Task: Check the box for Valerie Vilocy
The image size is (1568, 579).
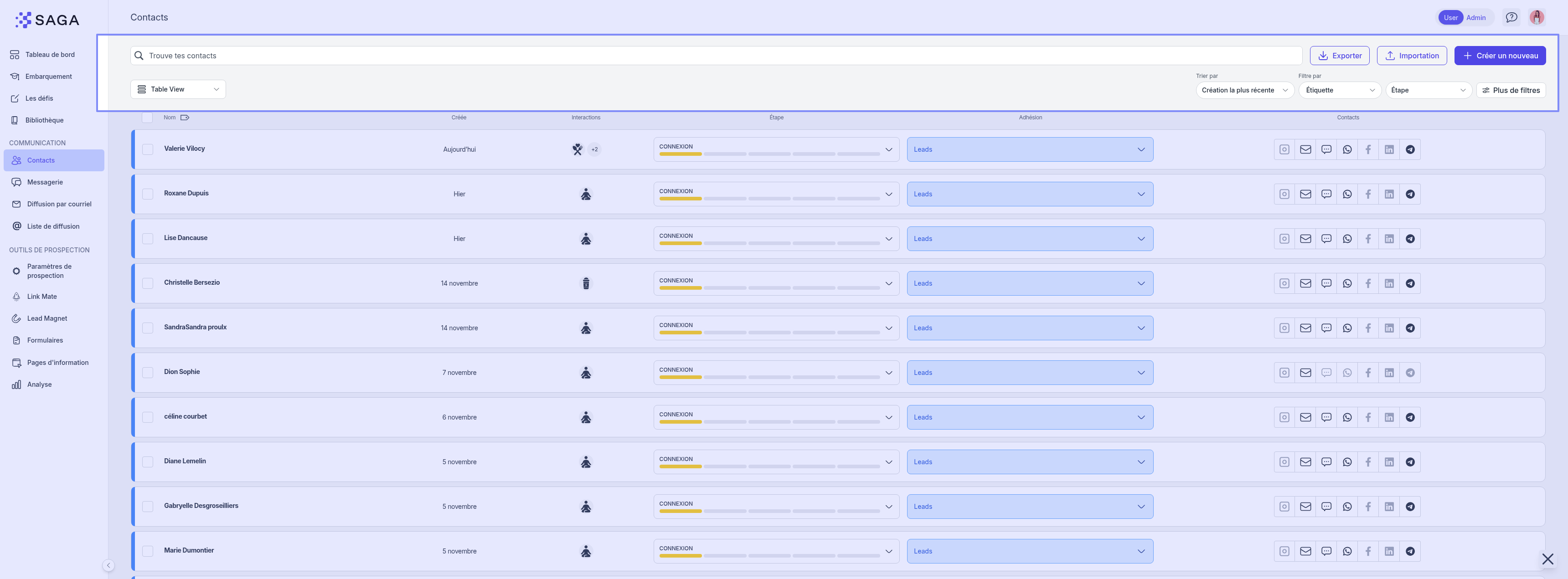Action: (147, 149)
